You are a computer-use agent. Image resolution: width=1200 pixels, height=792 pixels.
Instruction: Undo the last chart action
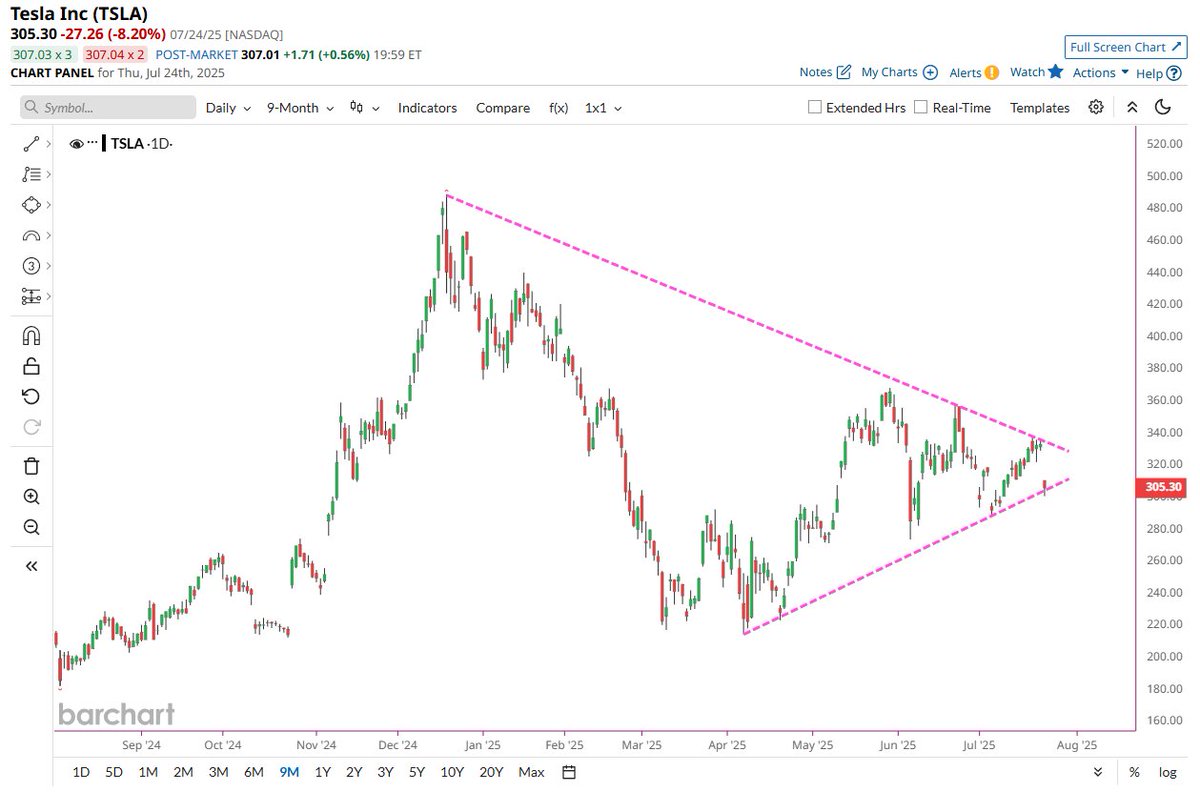click(30, 397)
